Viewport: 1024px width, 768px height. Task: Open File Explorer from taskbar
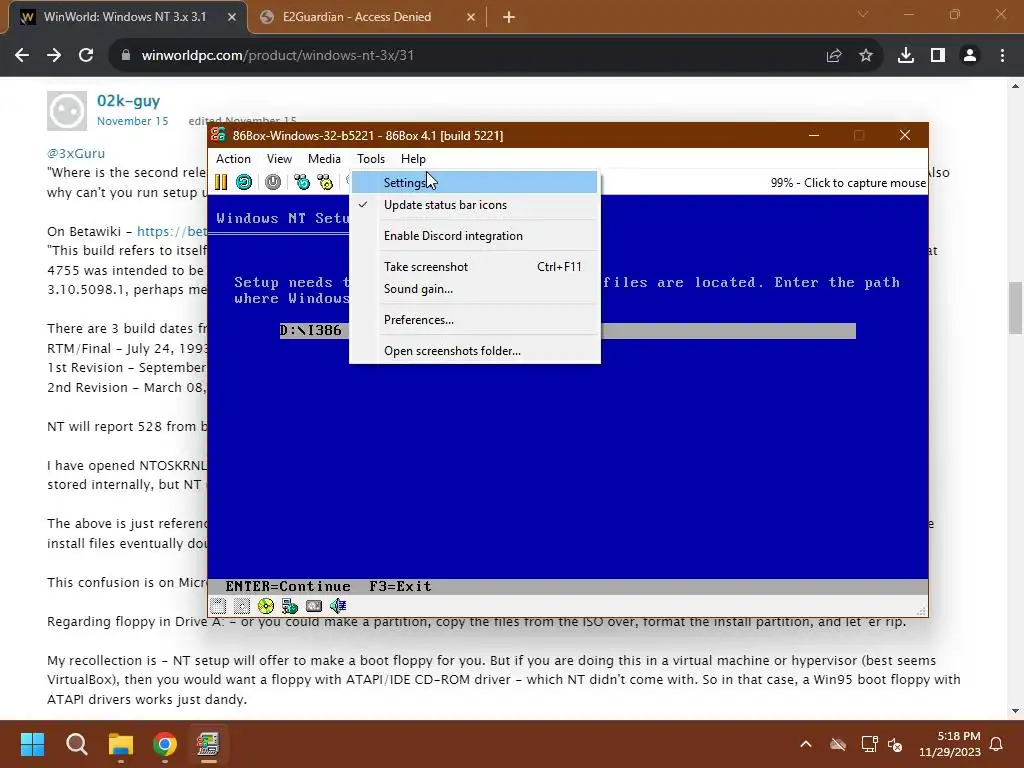[121, 744]
